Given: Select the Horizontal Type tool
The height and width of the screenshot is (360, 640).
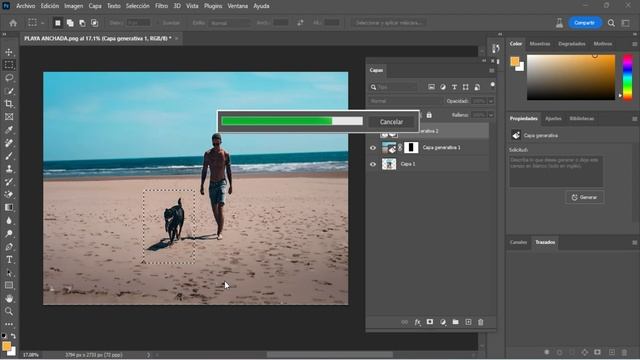Looking at the screenshot, I should pyautogui.click(x=9, y=260).
